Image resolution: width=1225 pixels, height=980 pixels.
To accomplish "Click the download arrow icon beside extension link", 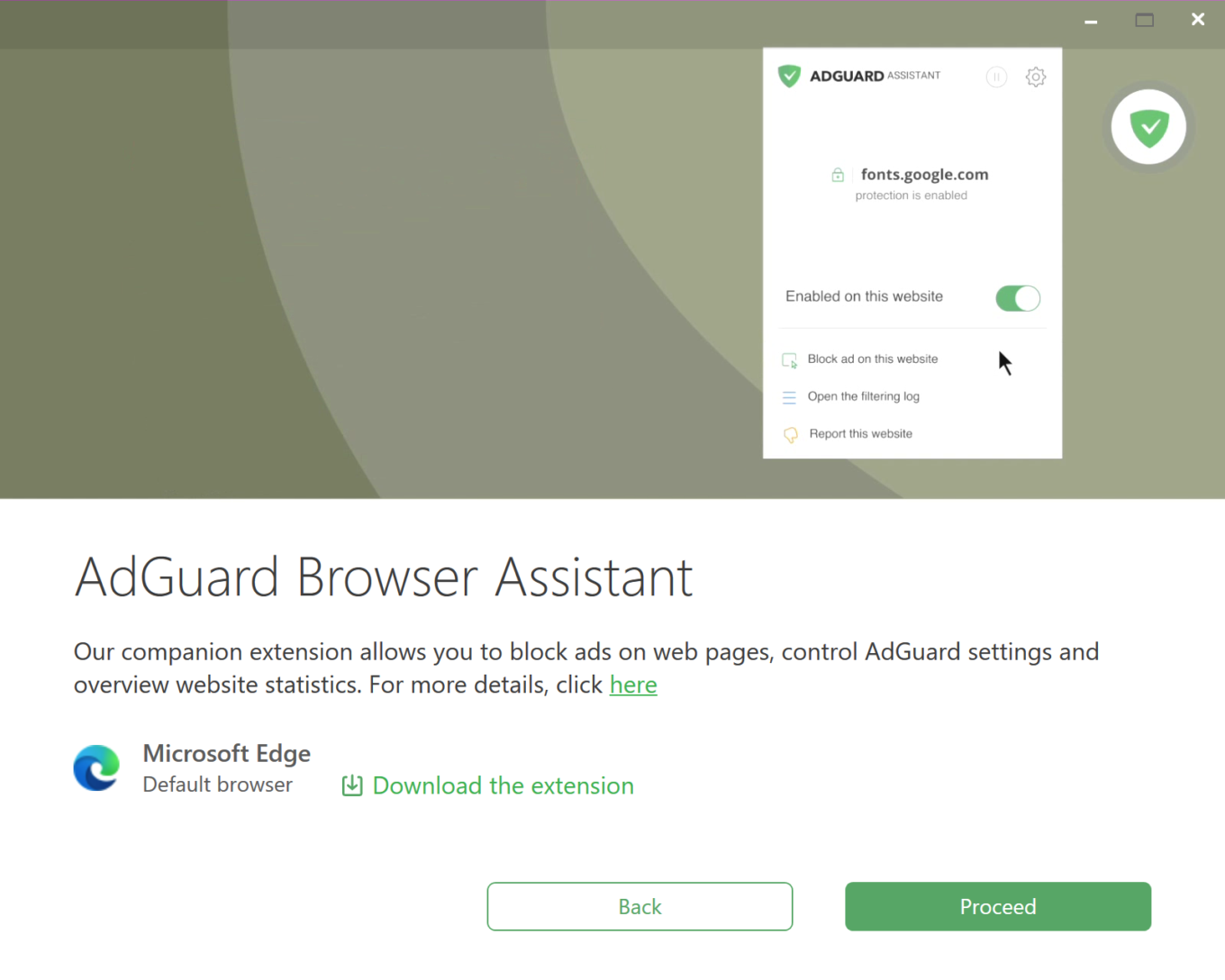I will click(352, 786).
